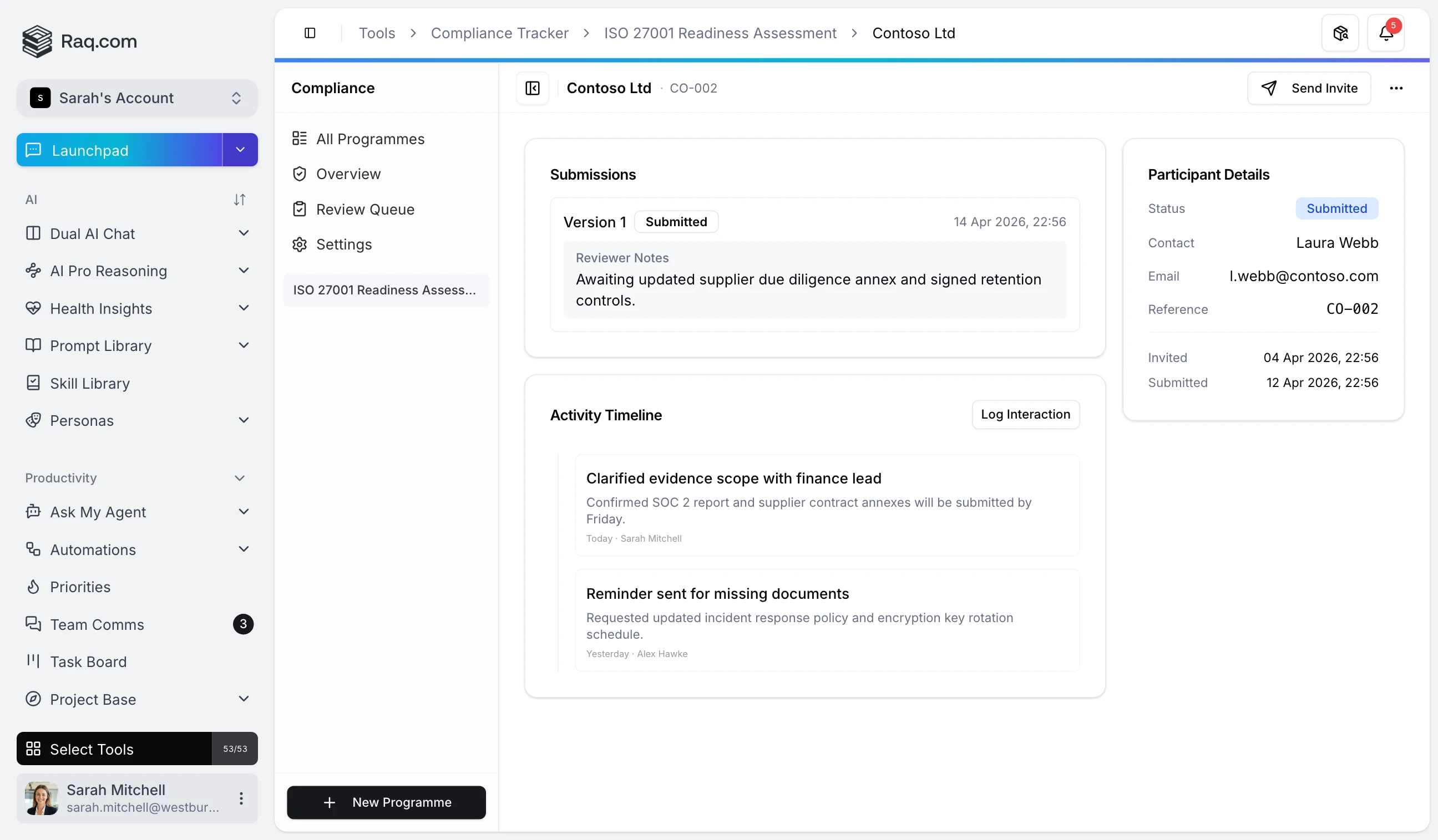
Task: Expand the Automations options
Action: (x=244, y=549)
